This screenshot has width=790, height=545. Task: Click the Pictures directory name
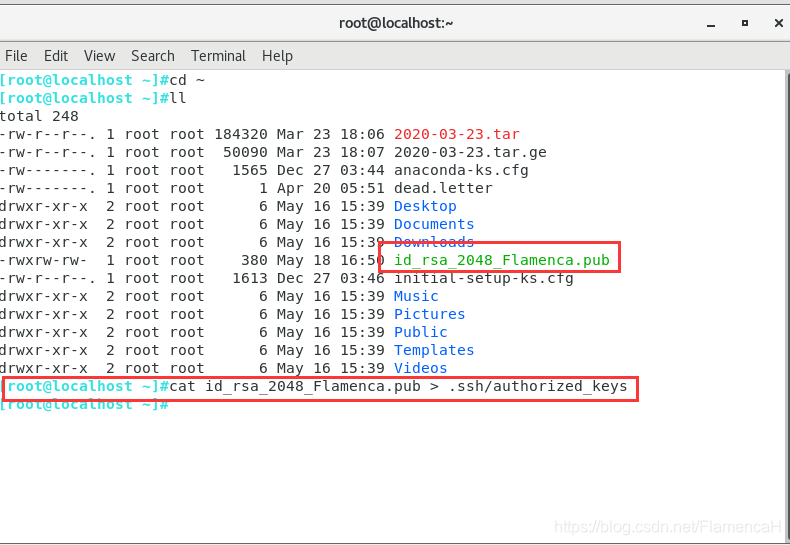(x=429, y=314)
